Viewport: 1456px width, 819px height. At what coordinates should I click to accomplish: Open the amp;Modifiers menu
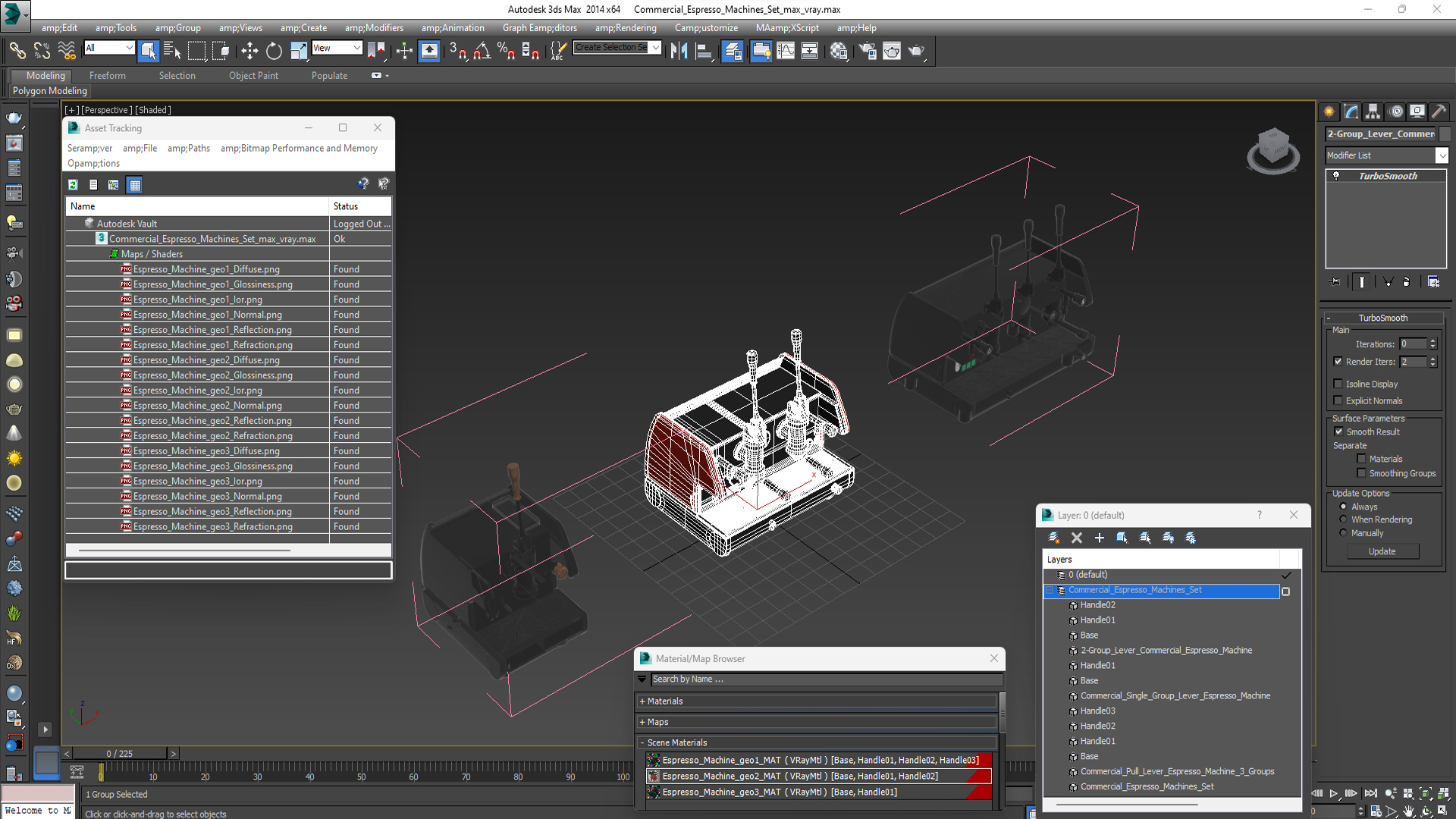374,28
